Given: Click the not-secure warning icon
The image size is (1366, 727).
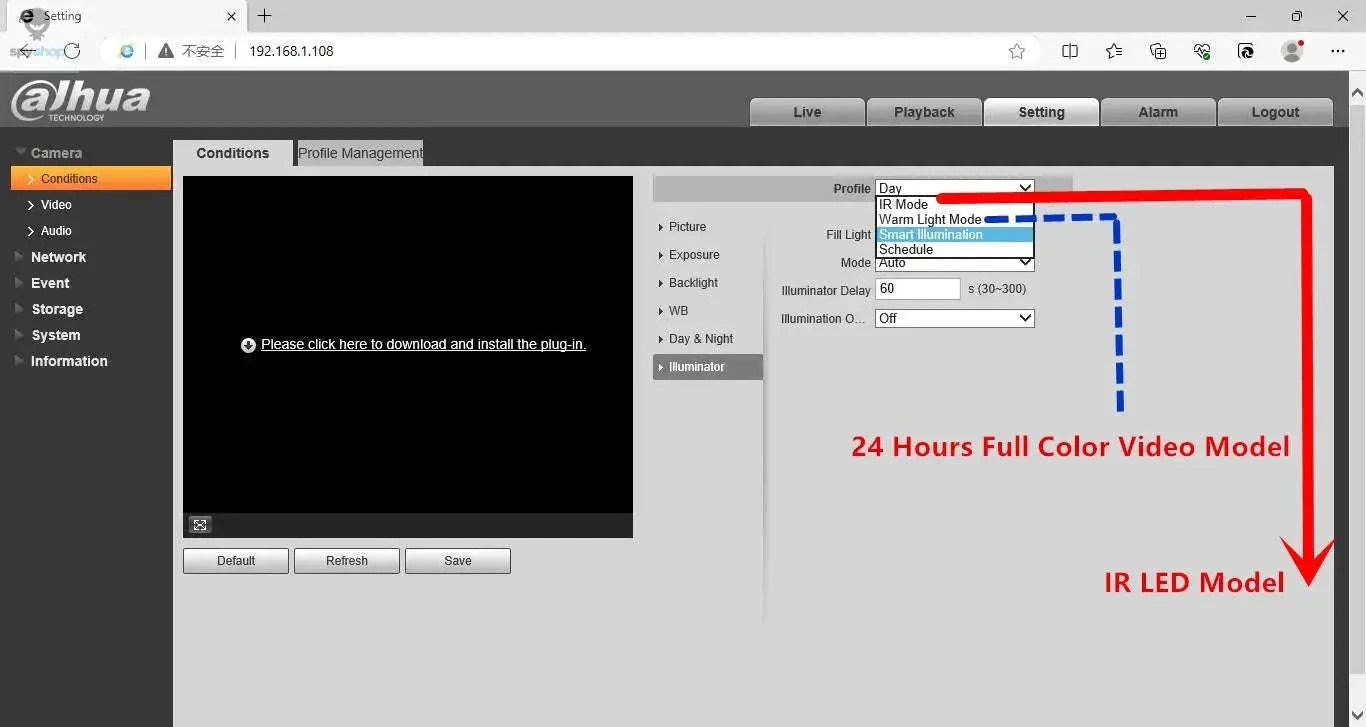Looking at the screenshot, I should pyautogui.click(x=166, y=51).
